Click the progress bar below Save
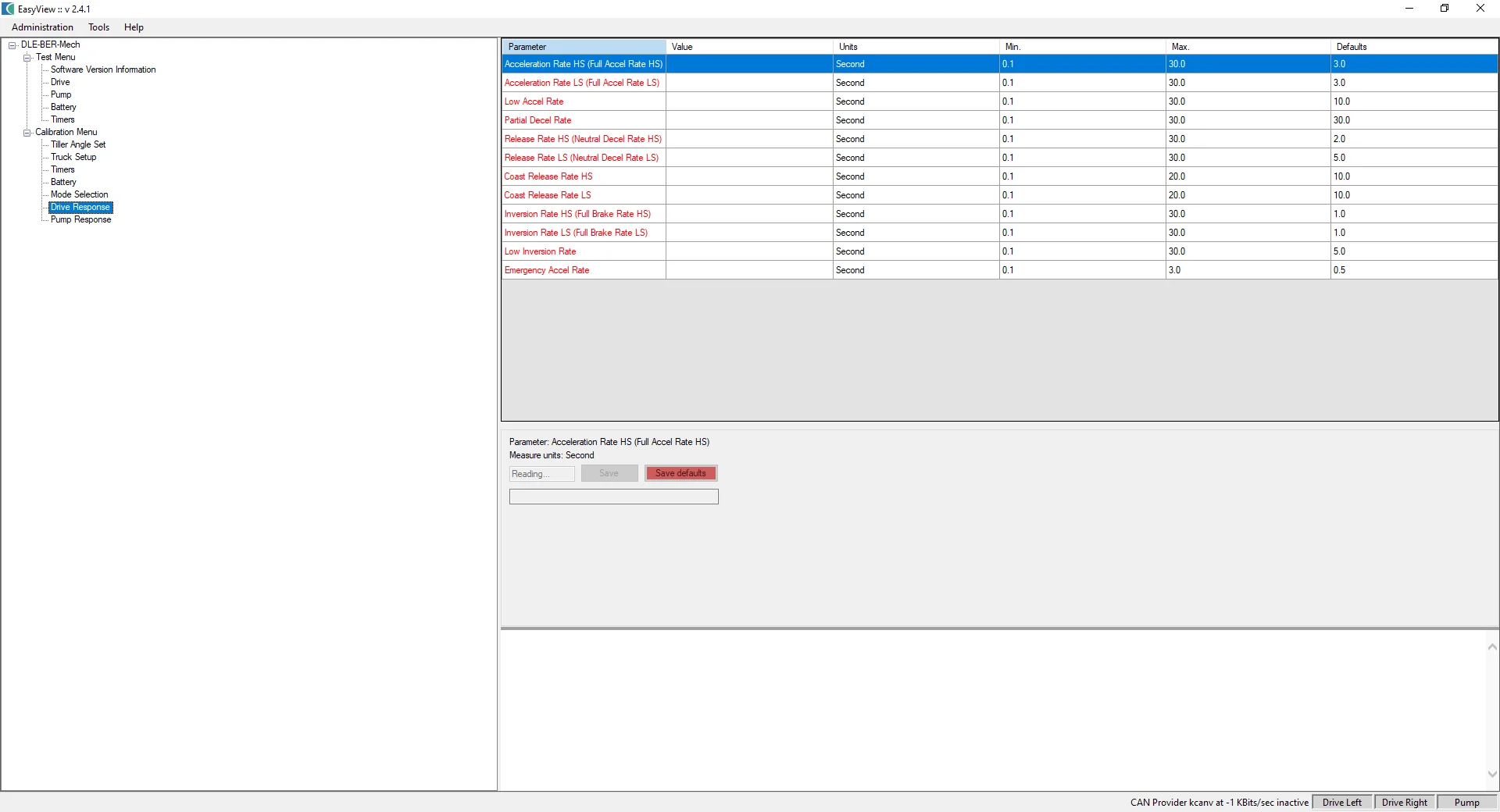This screenshot has height=812, width=1500. 613,497
